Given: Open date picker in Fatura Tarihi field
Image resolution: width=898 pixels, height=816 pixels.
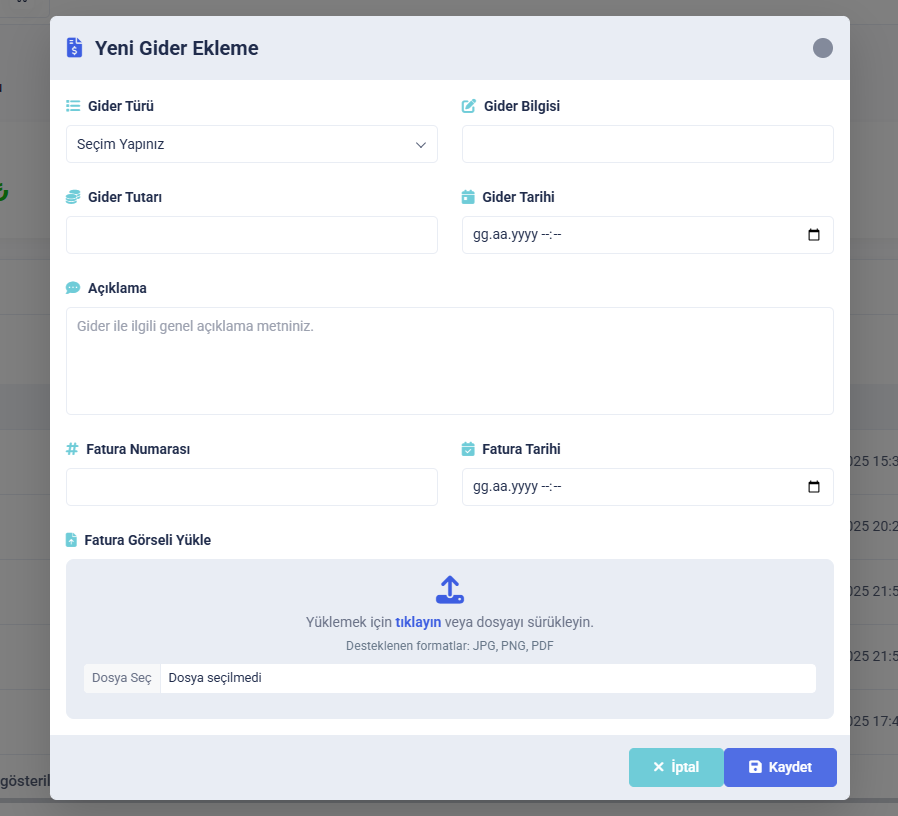Looking at the screenshot, I should pyautogui.click(x=813, y=487).
